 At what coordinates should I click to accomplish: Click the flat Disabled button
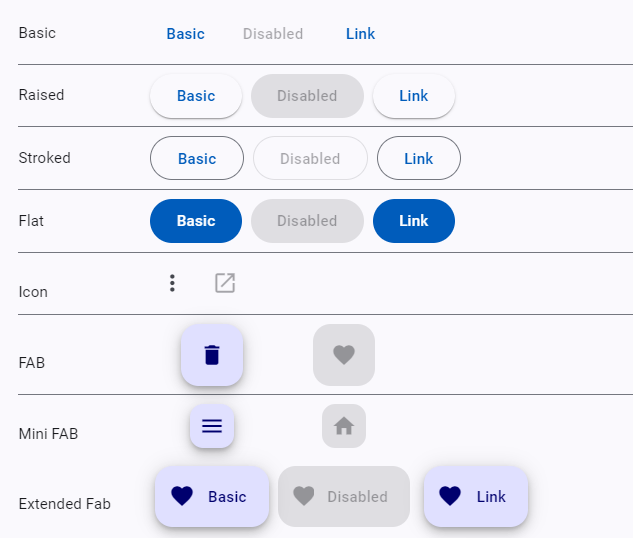pos(307,221)
